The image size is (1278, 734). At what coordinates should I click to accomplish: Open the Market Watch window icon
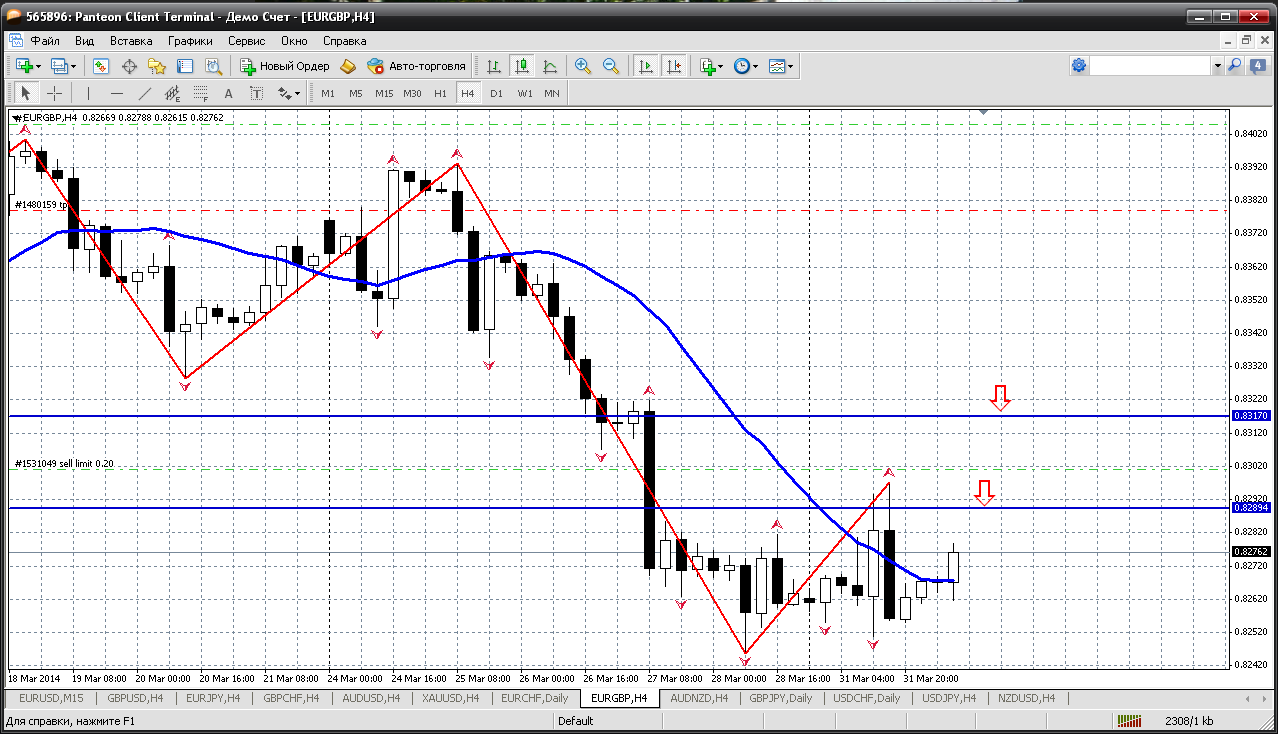pyautogui.click(x=101, y=66)
